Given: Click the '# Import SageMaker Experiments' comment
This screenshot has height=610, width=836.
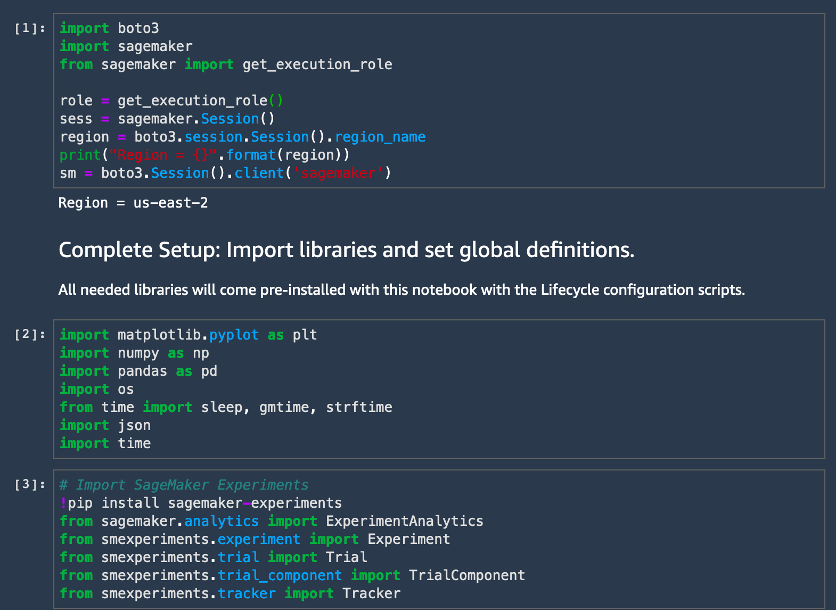Looking at the screenshot, I should (x=184, y=485).
